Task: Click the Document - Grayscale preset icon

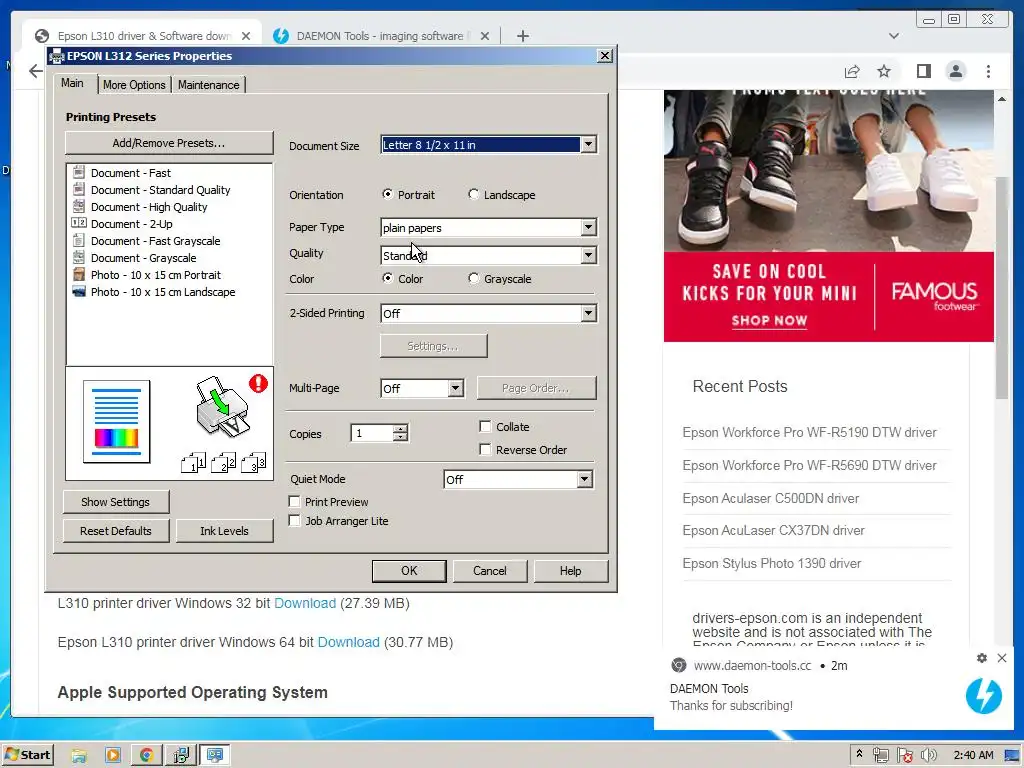Action: pos(79,257)
